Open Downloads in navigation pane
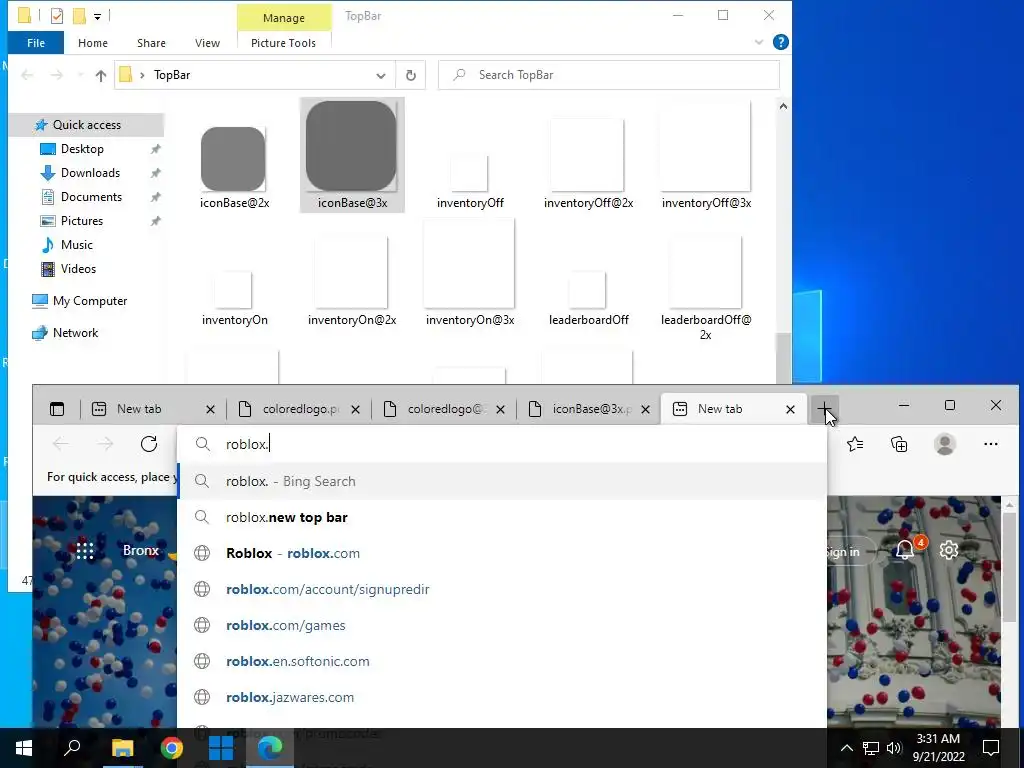1024x768 pixels. click(90, 173)
